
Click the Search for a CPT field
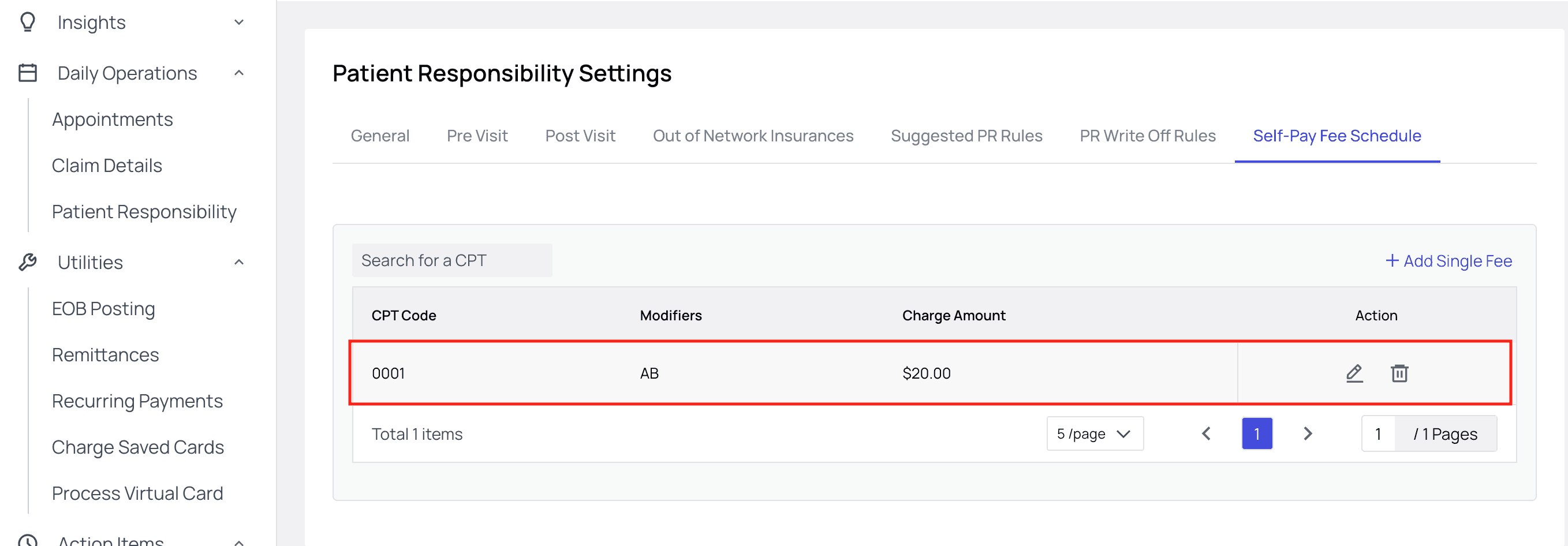(x=451, y=260)
